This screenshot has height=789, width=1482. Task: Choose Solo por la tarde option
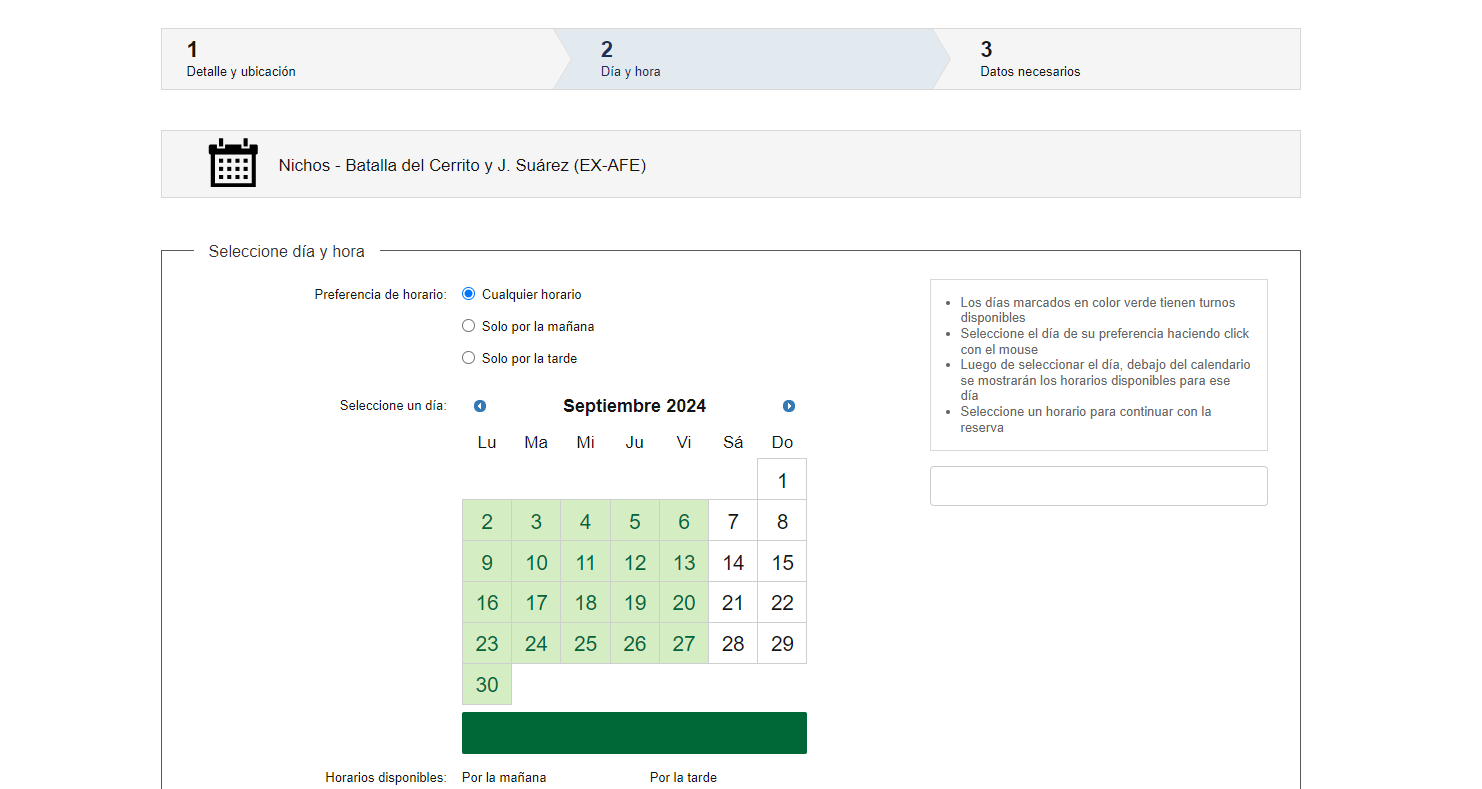click(468, 358)
